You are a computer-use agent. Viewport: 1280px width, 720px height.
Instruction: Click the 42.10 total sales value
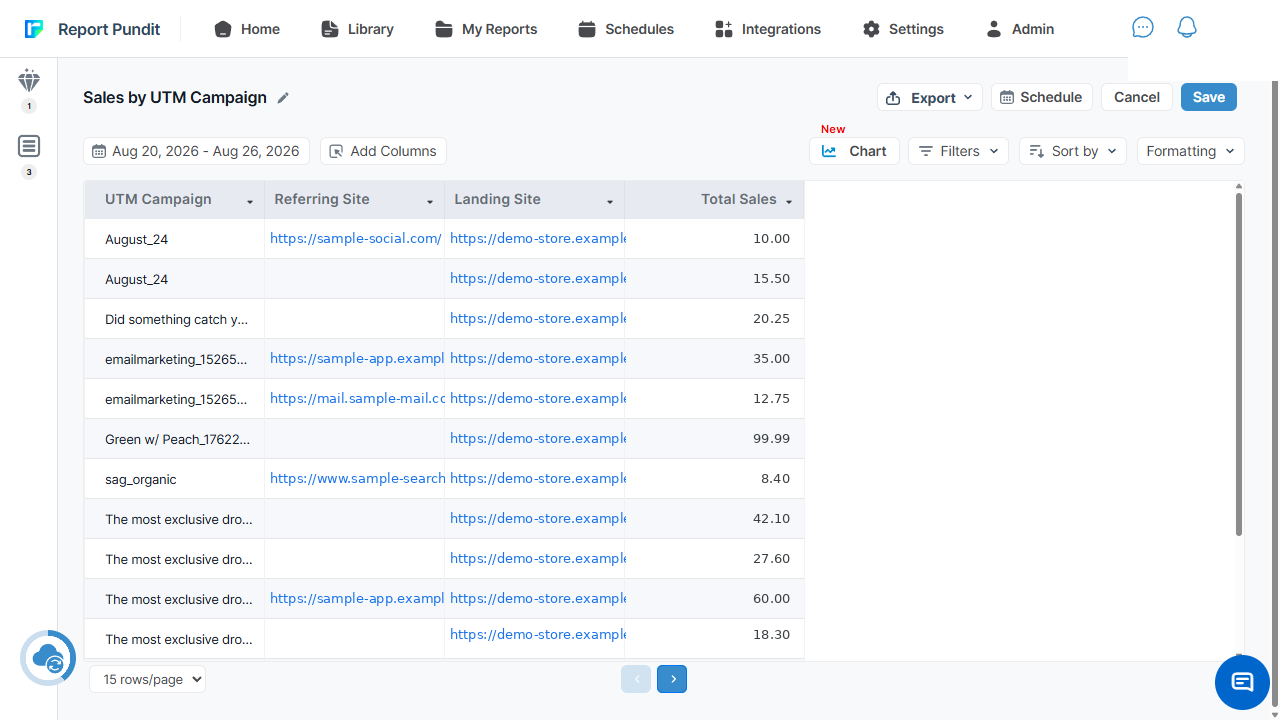click(x=771, y=518)
